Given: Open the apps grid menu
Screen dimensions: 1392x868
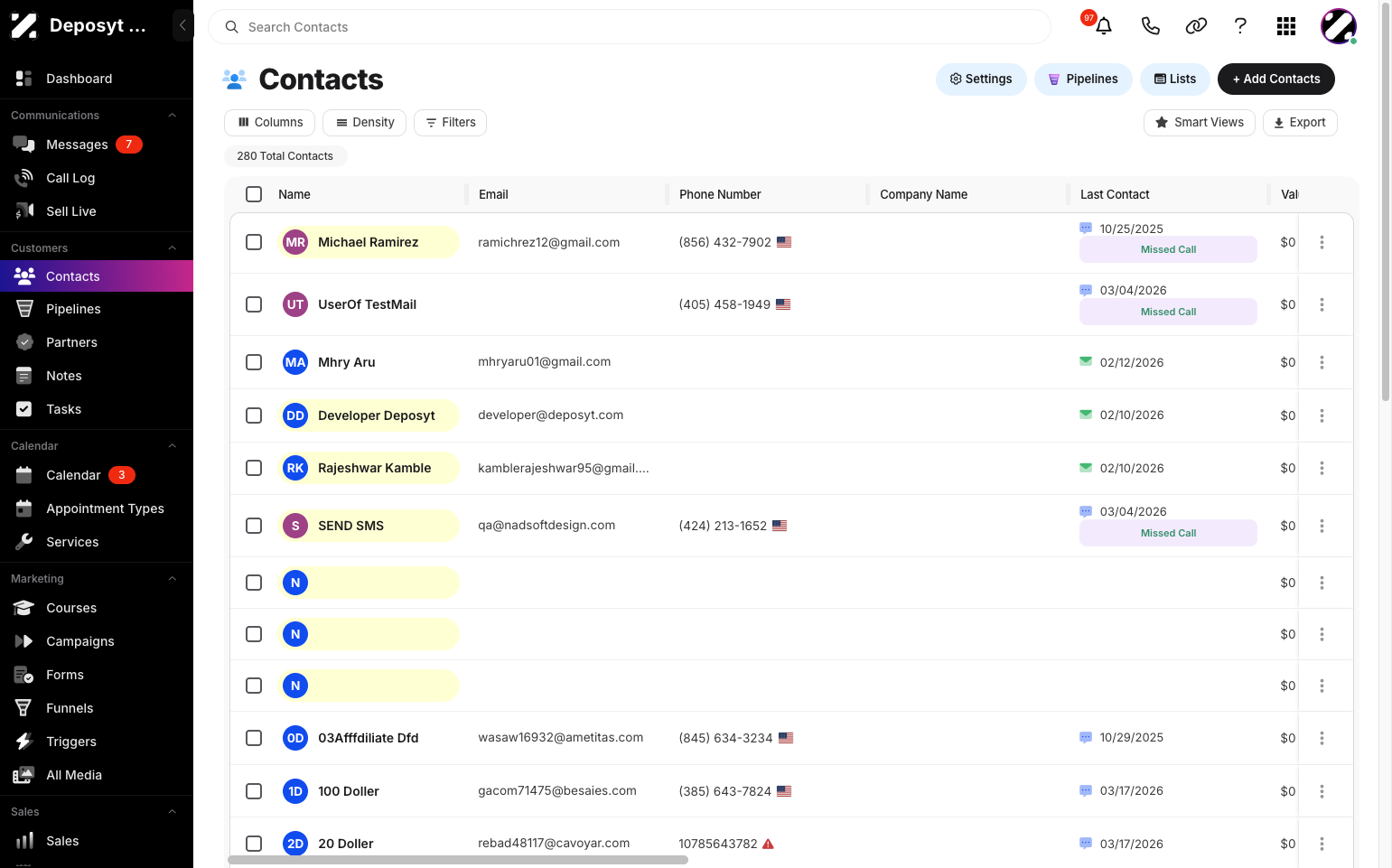Looking at the screenshot, I should click(x=1286, y=26).
